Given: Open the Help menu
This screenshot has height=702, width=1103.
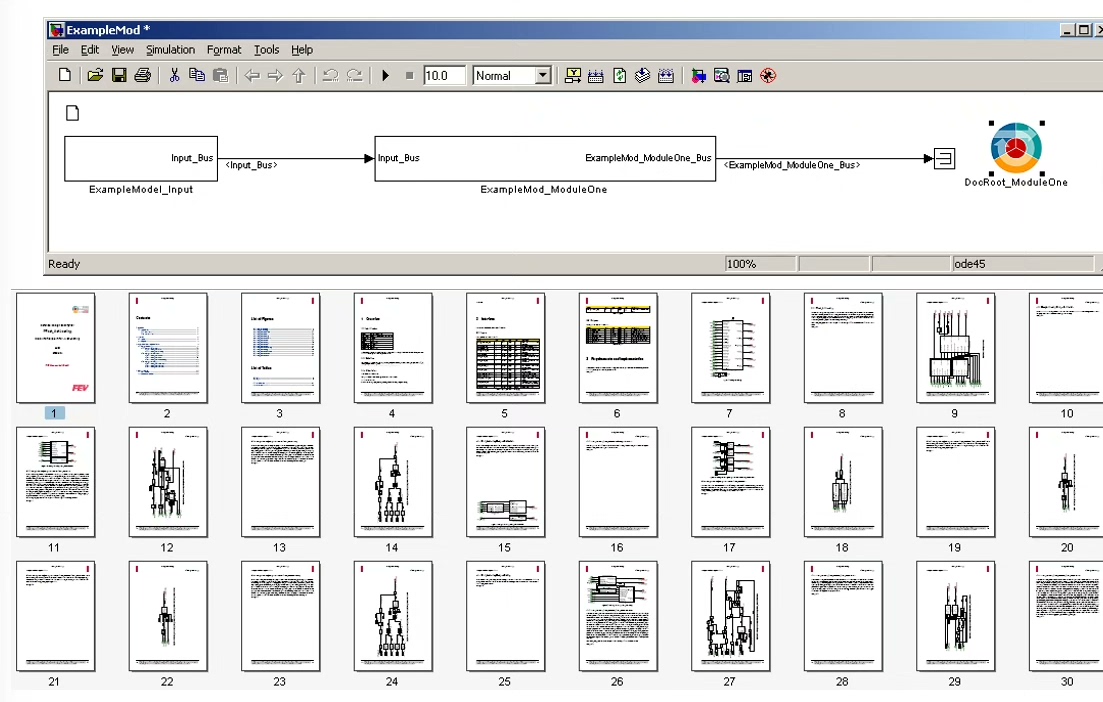Looking at the screenshot, I should (x=302, y=50).
